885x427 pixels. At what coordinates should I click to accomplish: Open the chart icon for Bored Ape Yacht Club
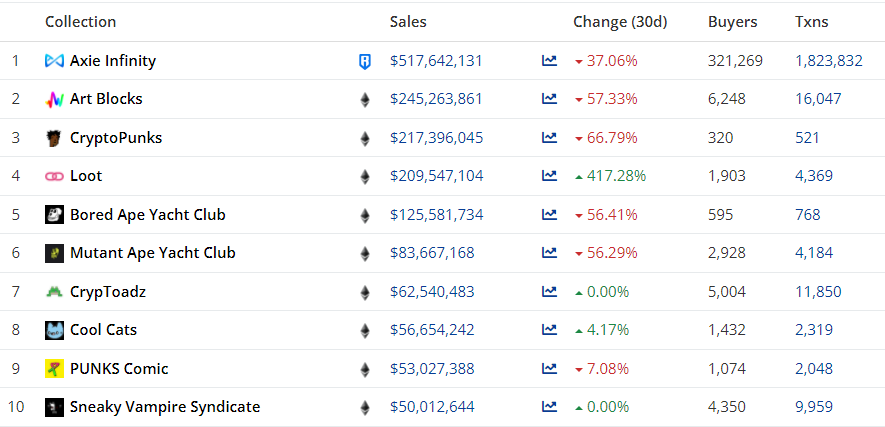click(x=549, y=215)
